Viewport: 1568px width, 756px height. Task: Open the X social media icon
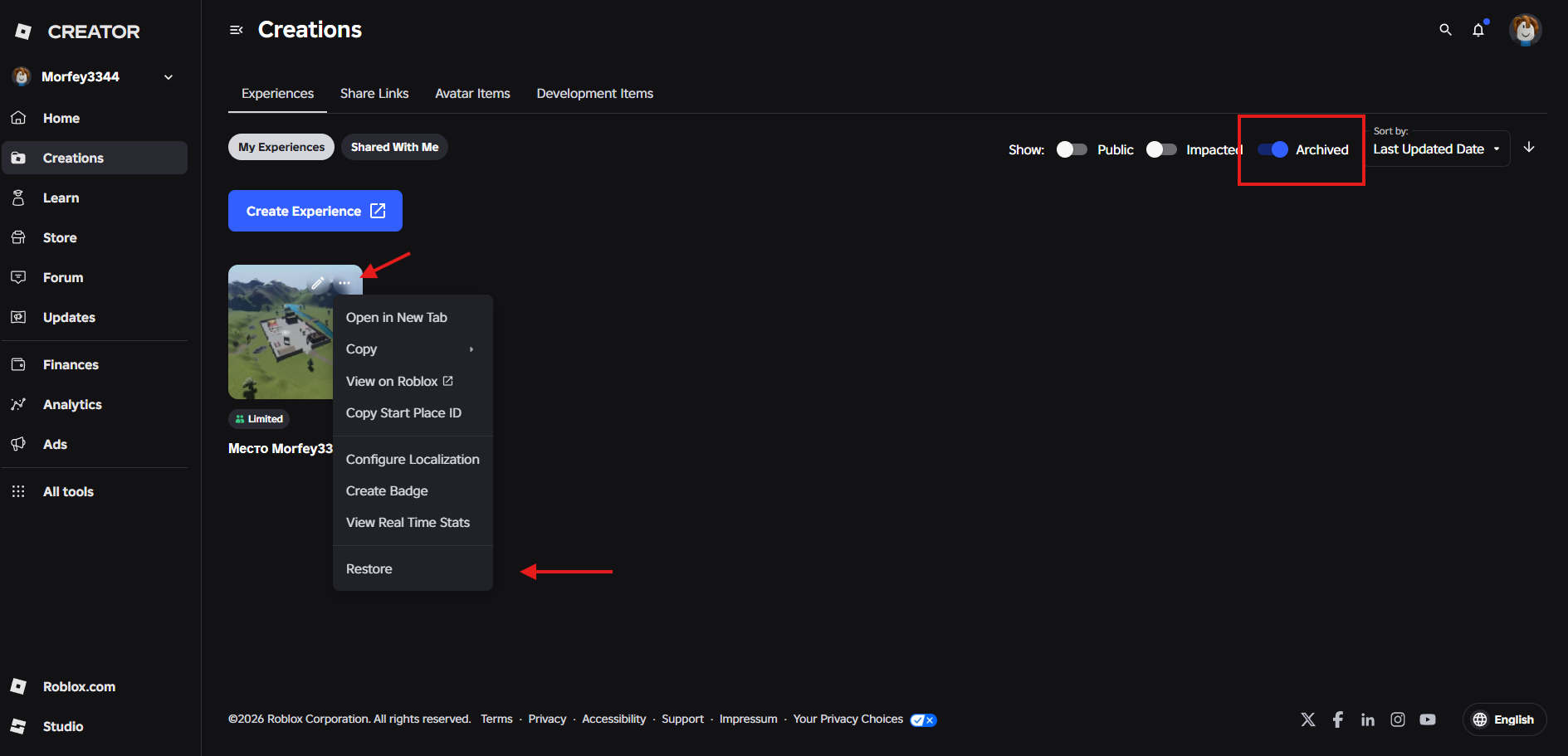[1308, 719]
